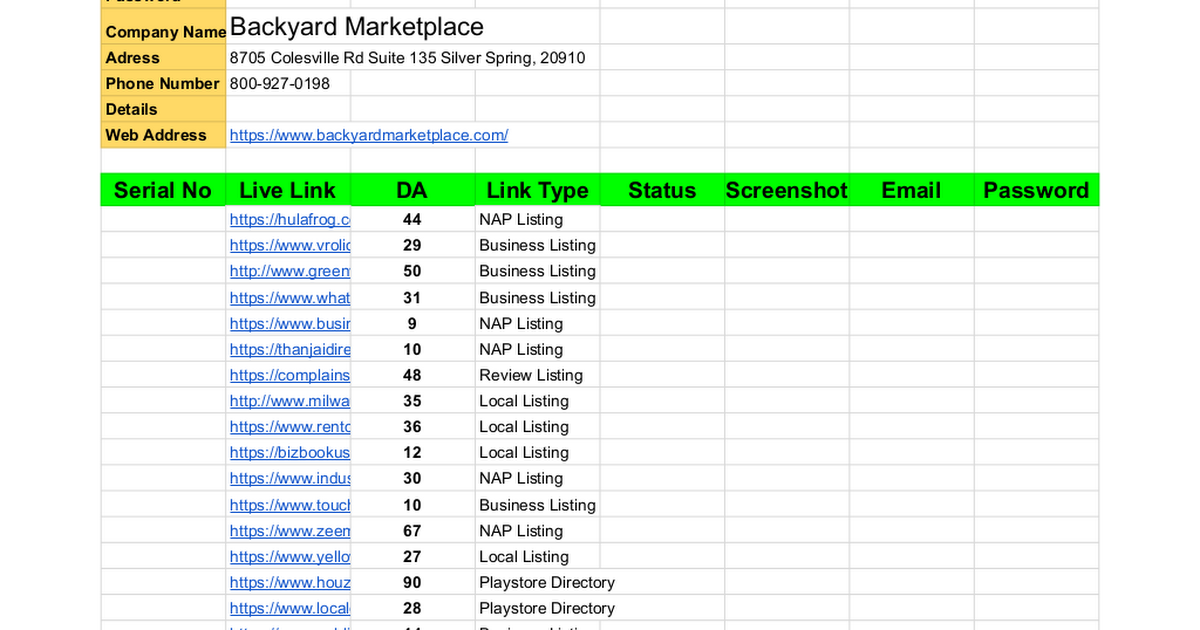Open the https://www.touch live link
This screenshot has width=1200, height=630.
(290, 505)
